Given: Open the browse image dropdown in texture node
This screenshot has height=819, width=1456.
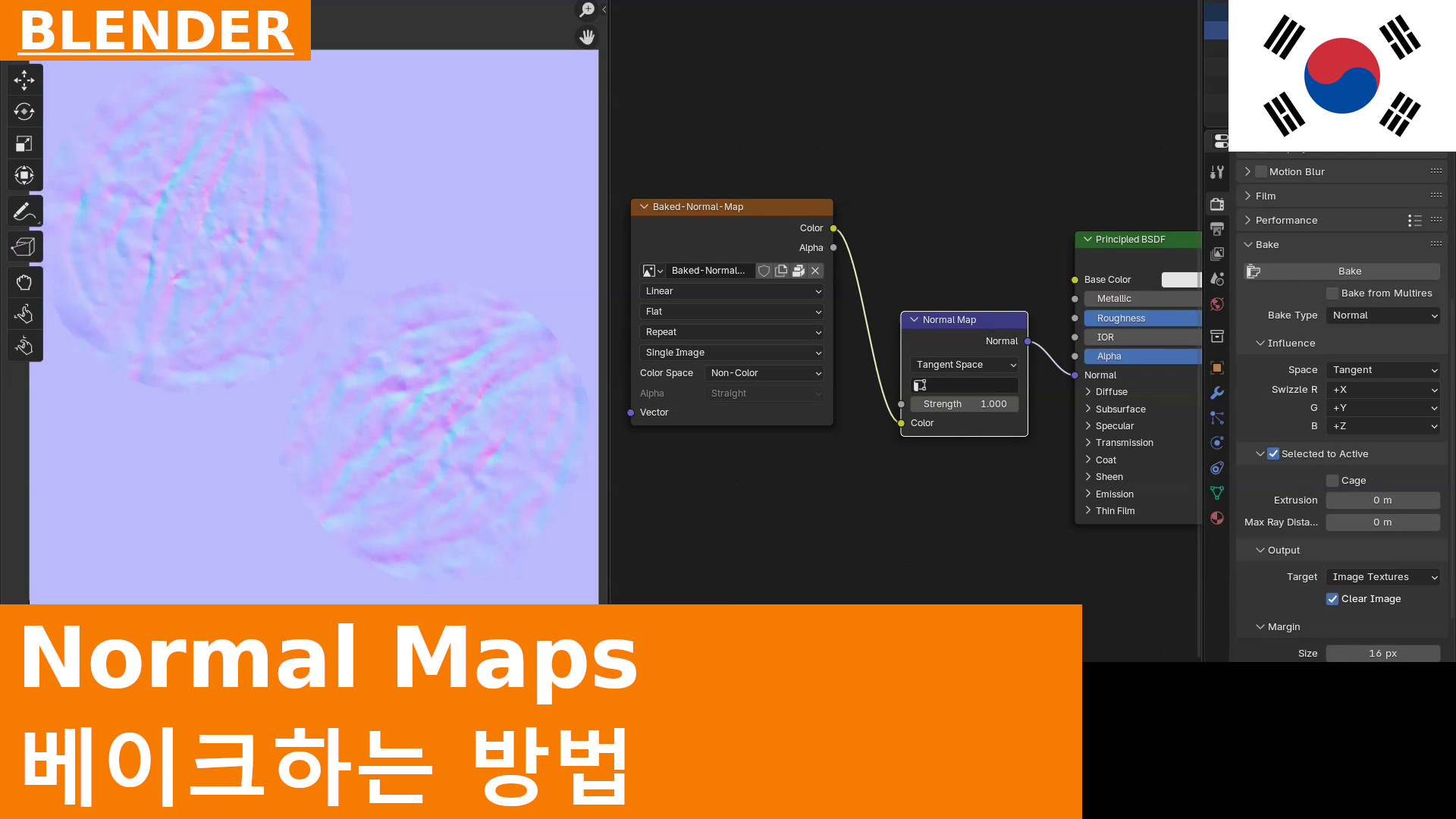Looking at the screenshot, I should (x=652, y=271).
